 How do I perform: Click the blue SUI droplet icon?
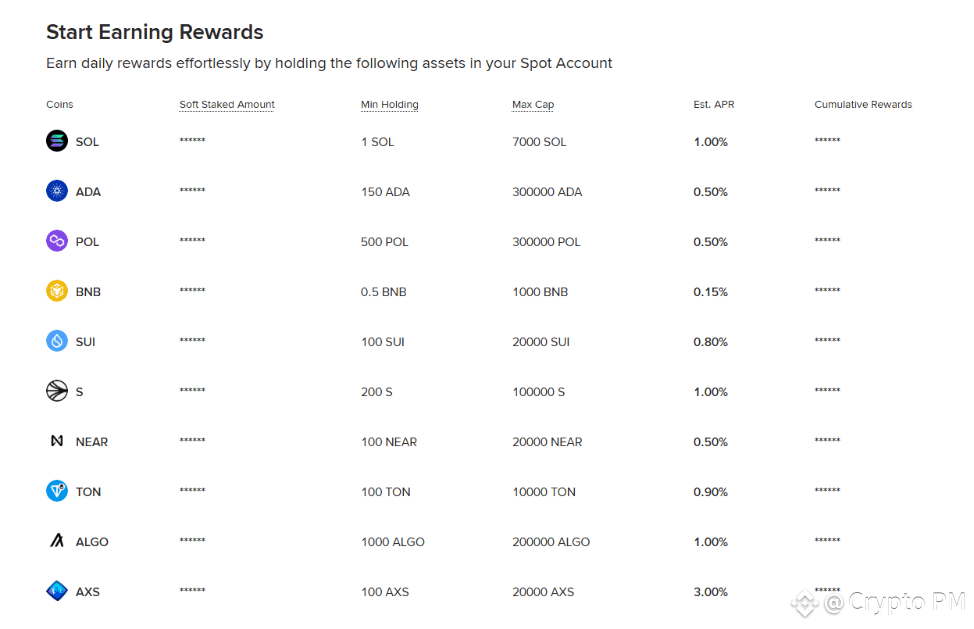[57, 341]
